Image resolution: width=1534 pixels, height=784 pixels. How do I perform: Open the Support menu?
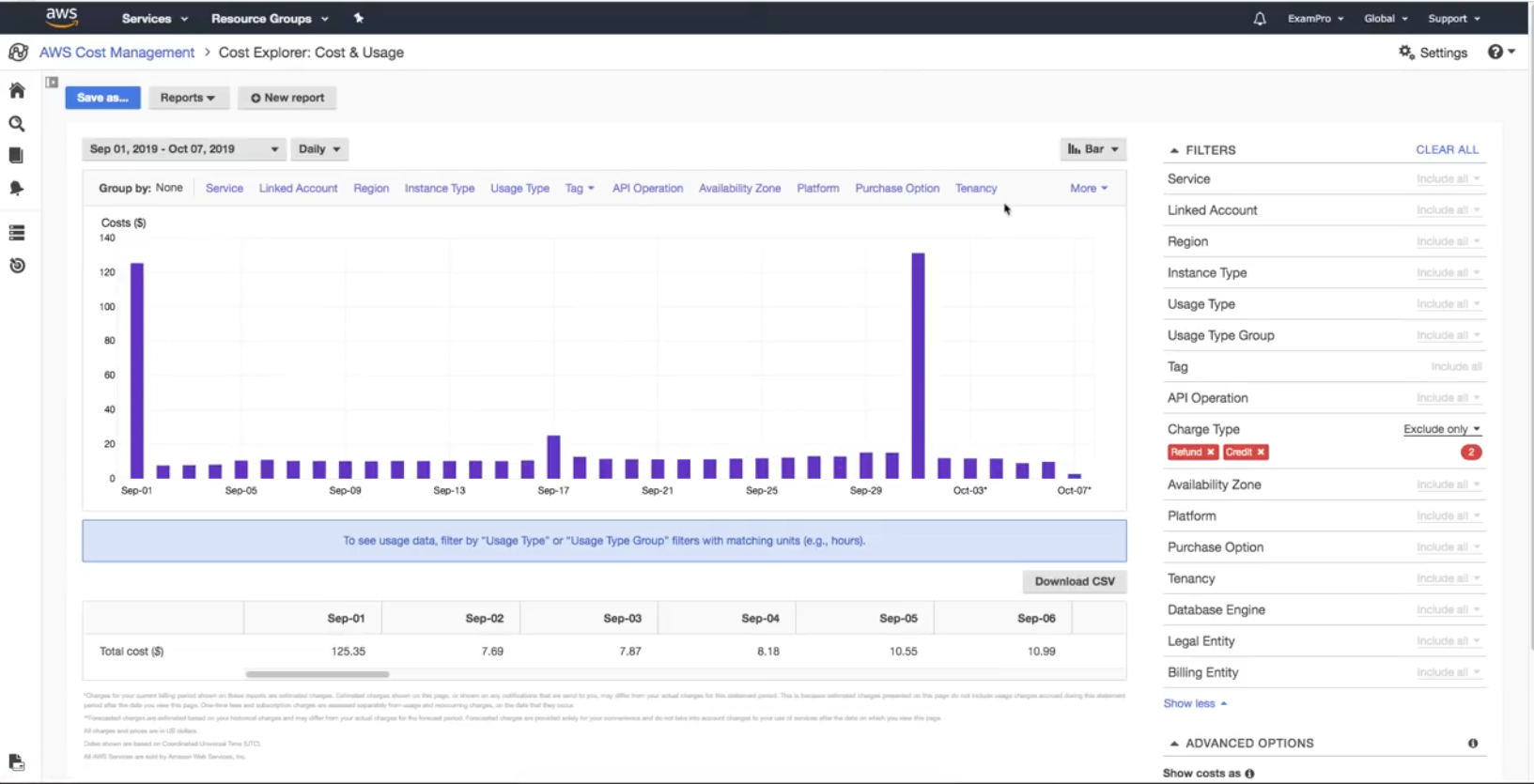1454,19
